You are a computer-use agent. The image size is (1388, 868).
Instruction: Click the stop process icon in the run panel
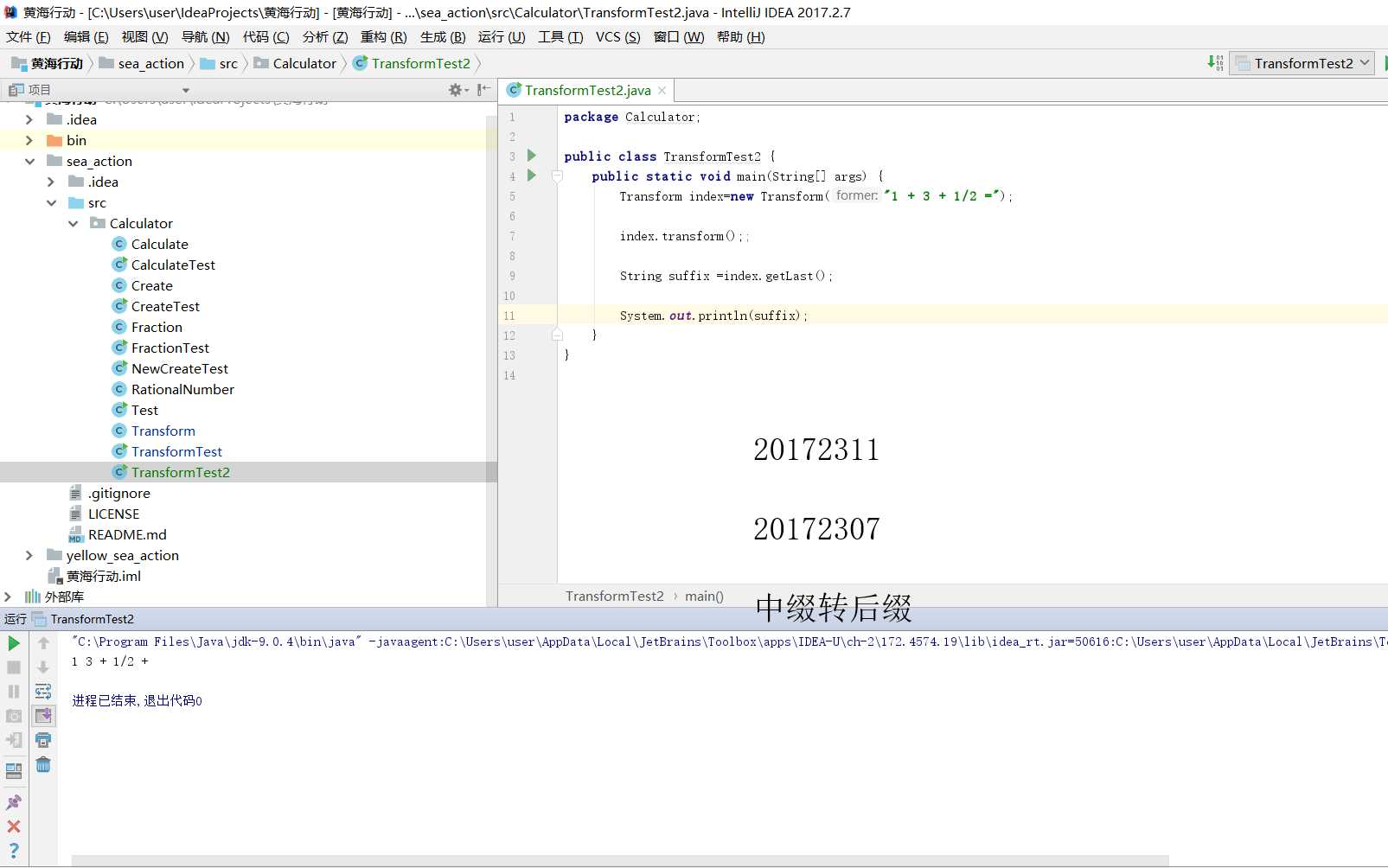click(14, 667)
